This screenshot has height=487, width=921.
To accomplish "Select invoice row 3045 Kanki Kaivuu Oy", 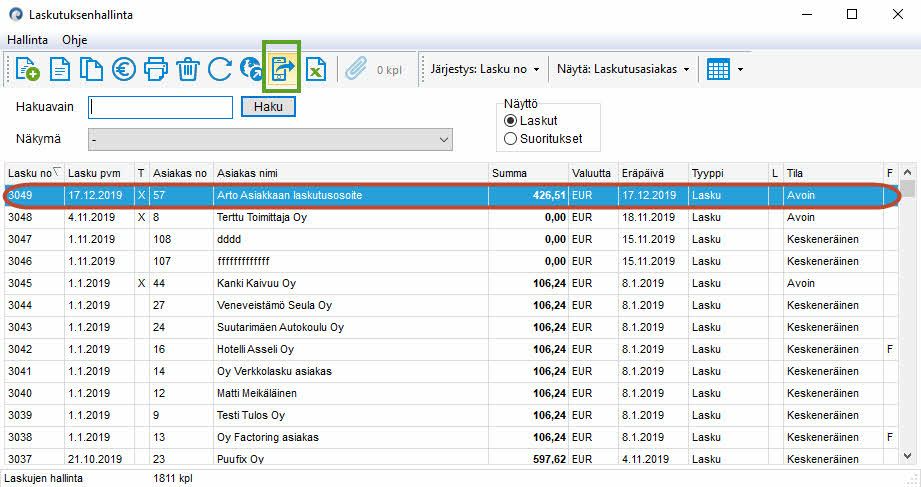I will coord(256,283).
